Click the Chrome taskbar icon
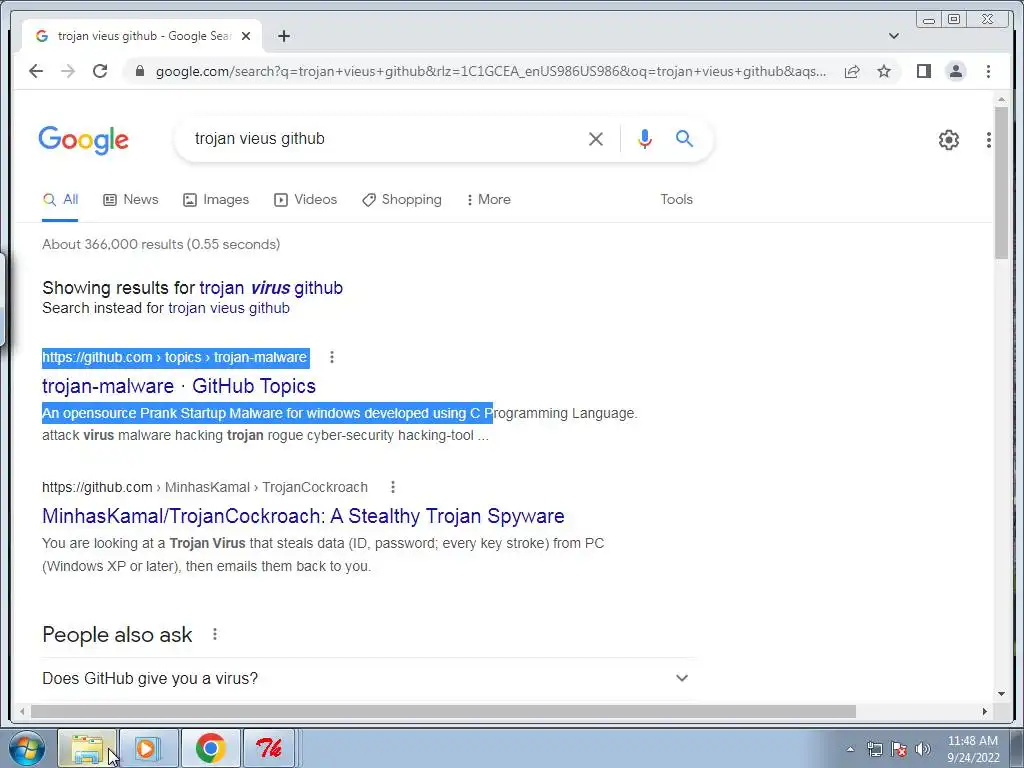Image resolution: width=1024 pixels, height=768 pixels. (x=210, y=748)
